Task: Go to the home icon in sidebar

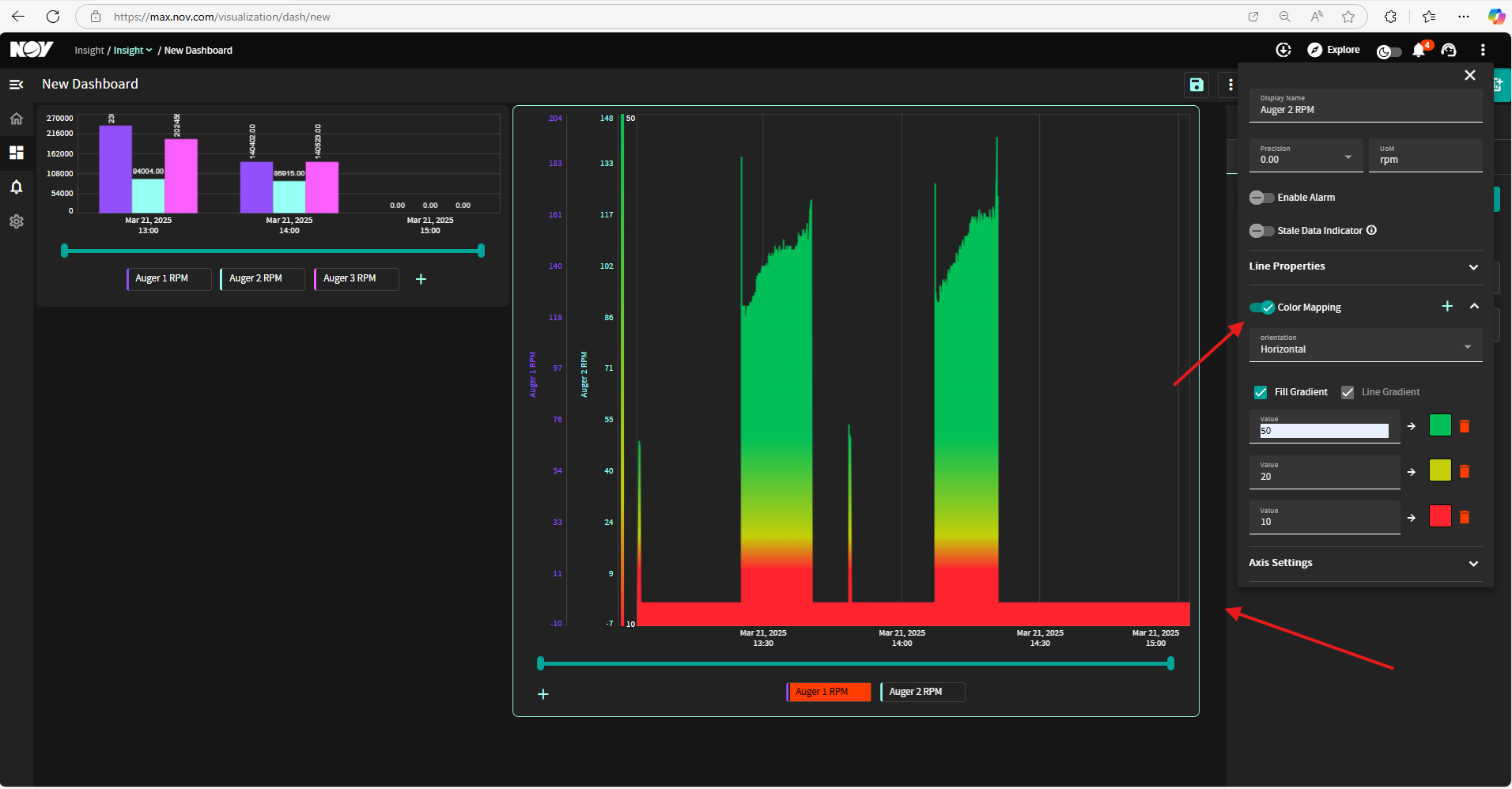Action: click(x=16, y=119)
